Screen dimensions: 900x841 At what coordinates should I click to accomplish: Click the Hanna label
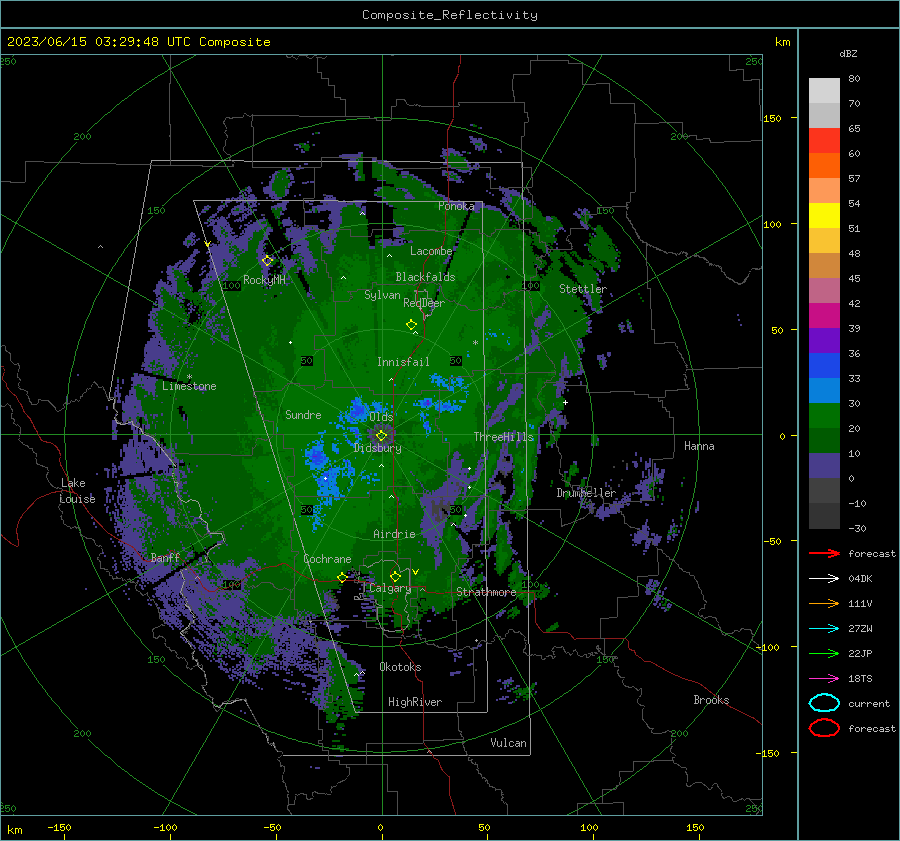699,446
